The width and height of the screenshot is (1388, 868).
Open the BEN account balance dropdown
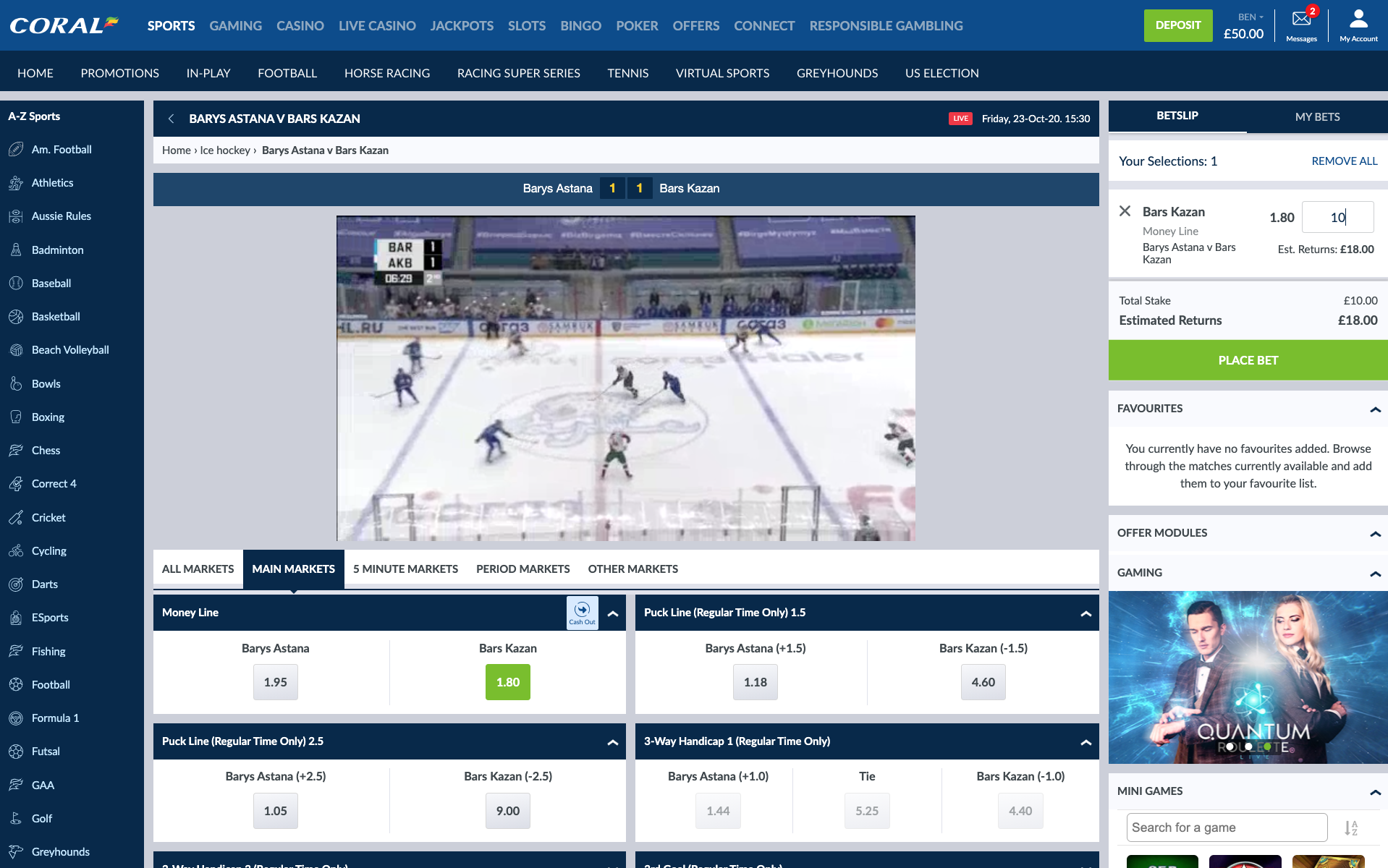(1250, 17)
